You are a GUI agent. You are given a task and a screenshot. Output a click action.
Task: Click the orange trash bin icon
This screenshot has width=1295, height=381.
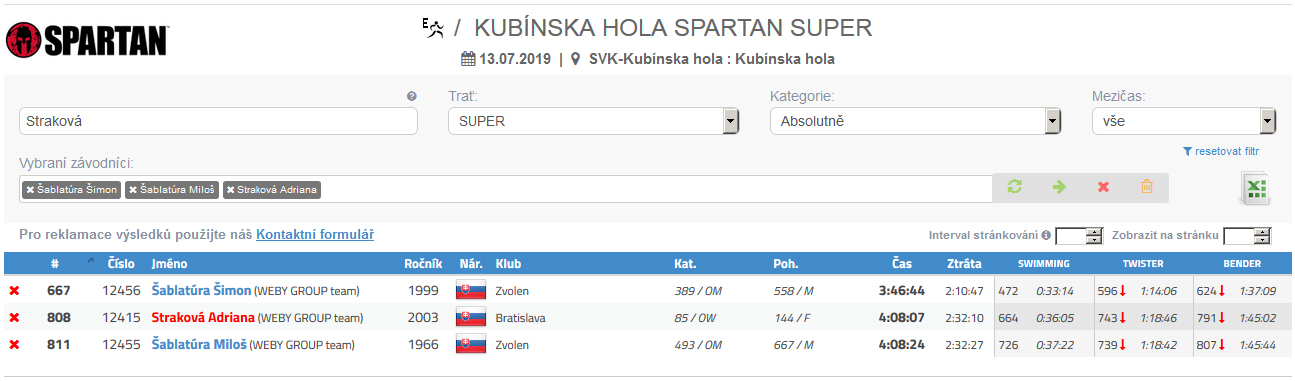coord(1147,187)
